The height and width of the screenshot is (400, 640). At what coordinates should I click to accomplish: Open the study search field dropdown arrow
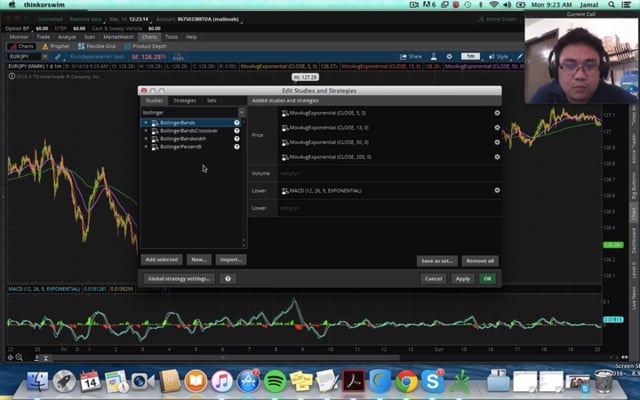point(241,113)
